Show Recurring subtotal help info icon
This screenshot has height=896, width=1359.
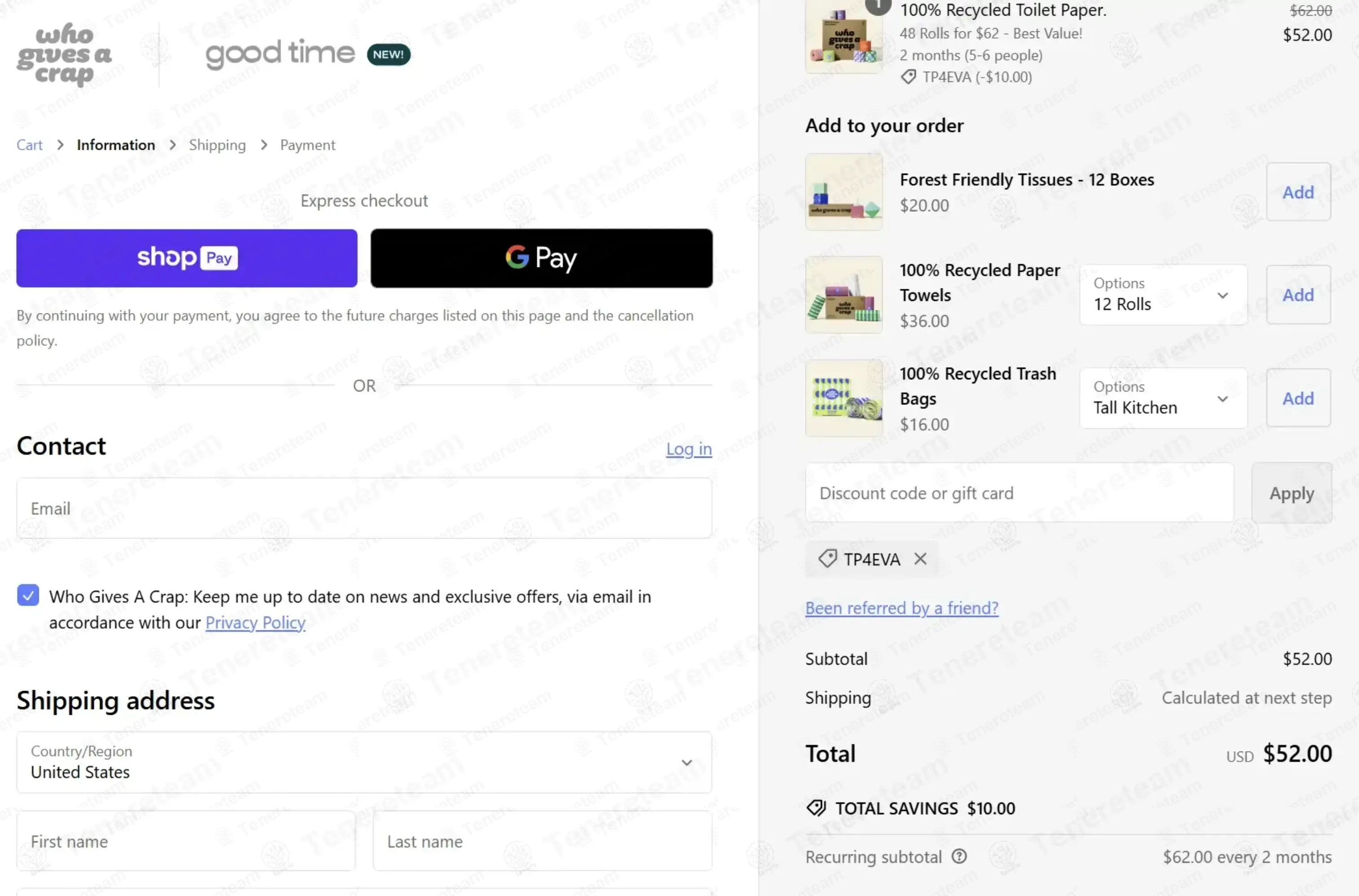pos(959,856)
